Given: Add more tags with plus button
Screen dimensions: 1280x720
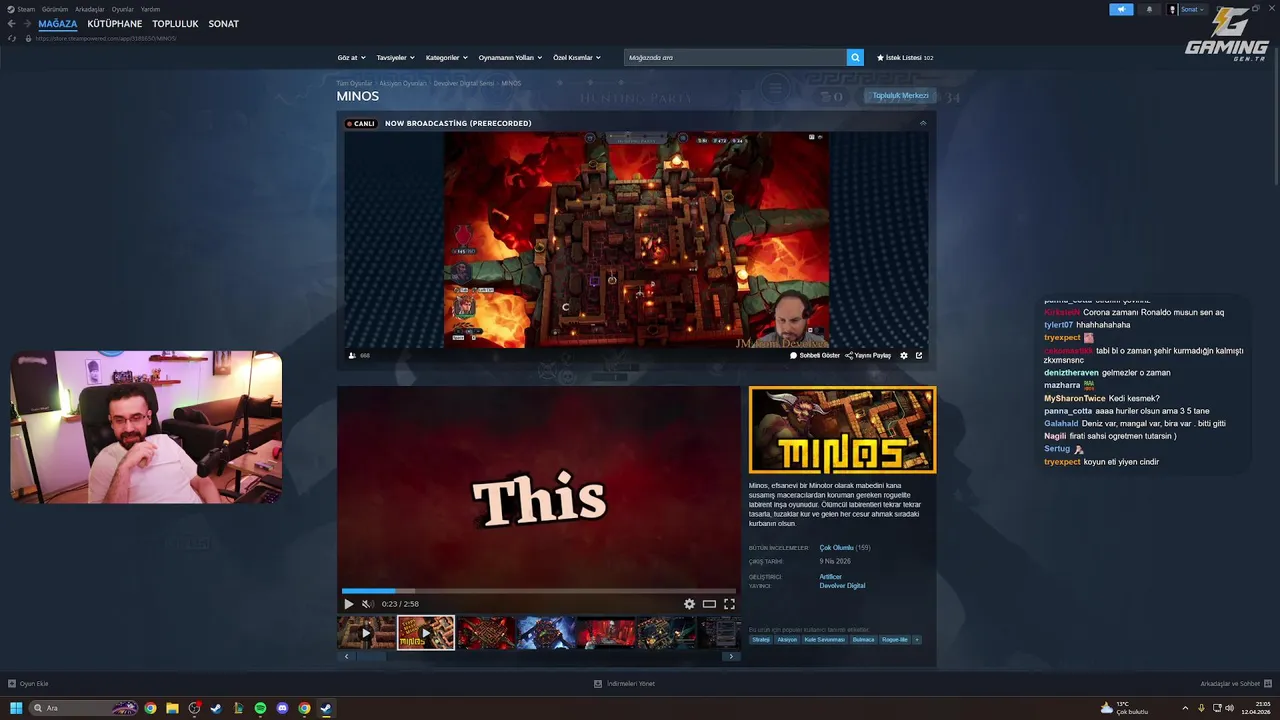Looking at the screenshot, I should 917,640.
